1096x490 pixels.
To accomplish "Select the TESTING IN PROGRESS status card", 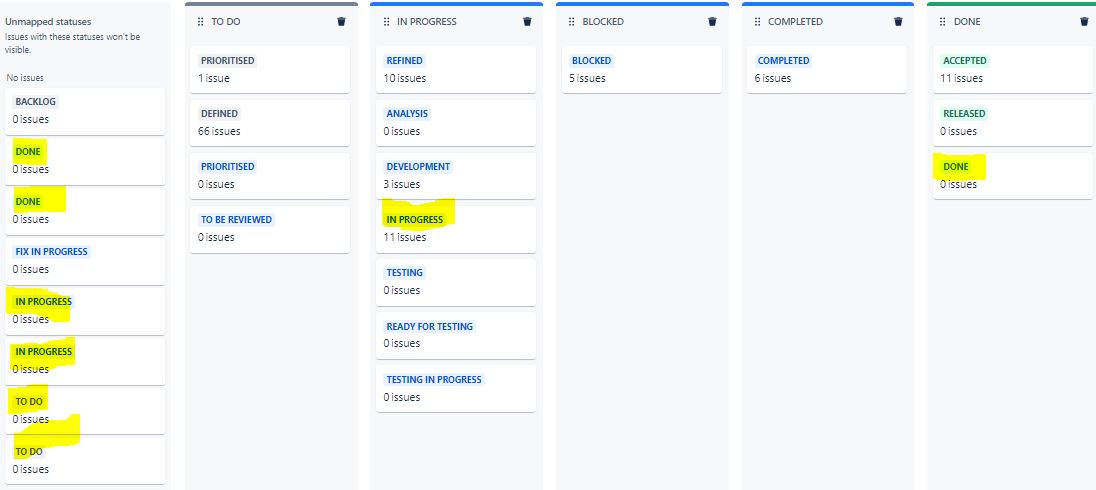I will (x=456, y=388).
